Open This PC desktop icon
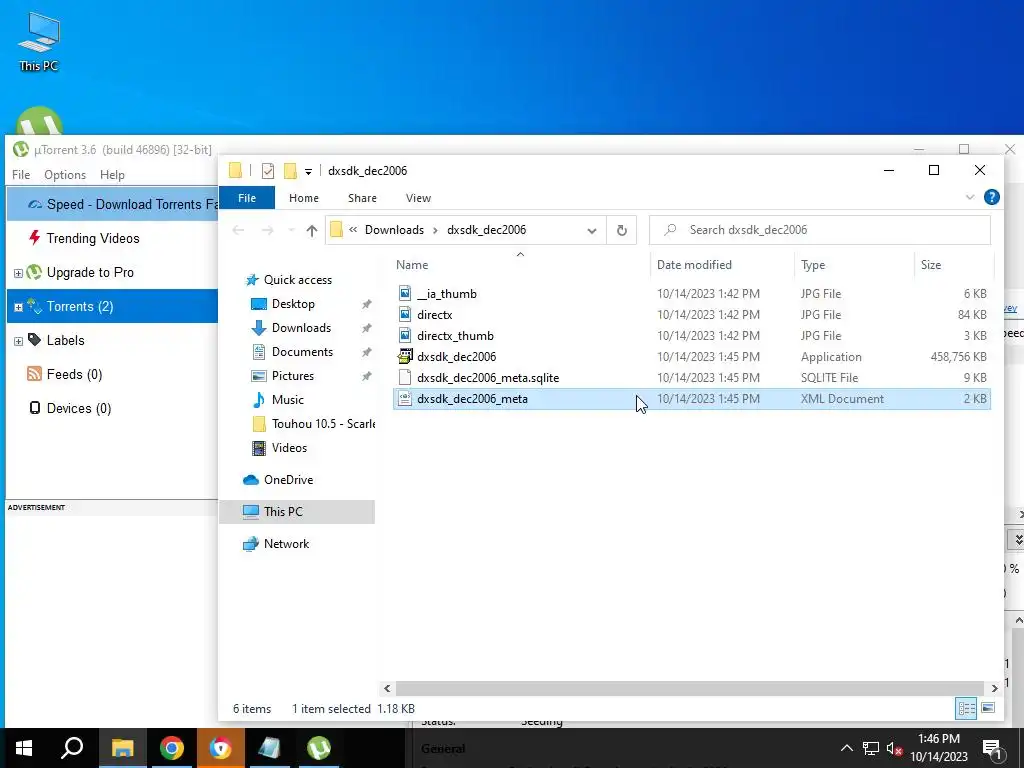The height and width of the screenshot is (768, 1024). pyautogui.click(x=39, y=42)
